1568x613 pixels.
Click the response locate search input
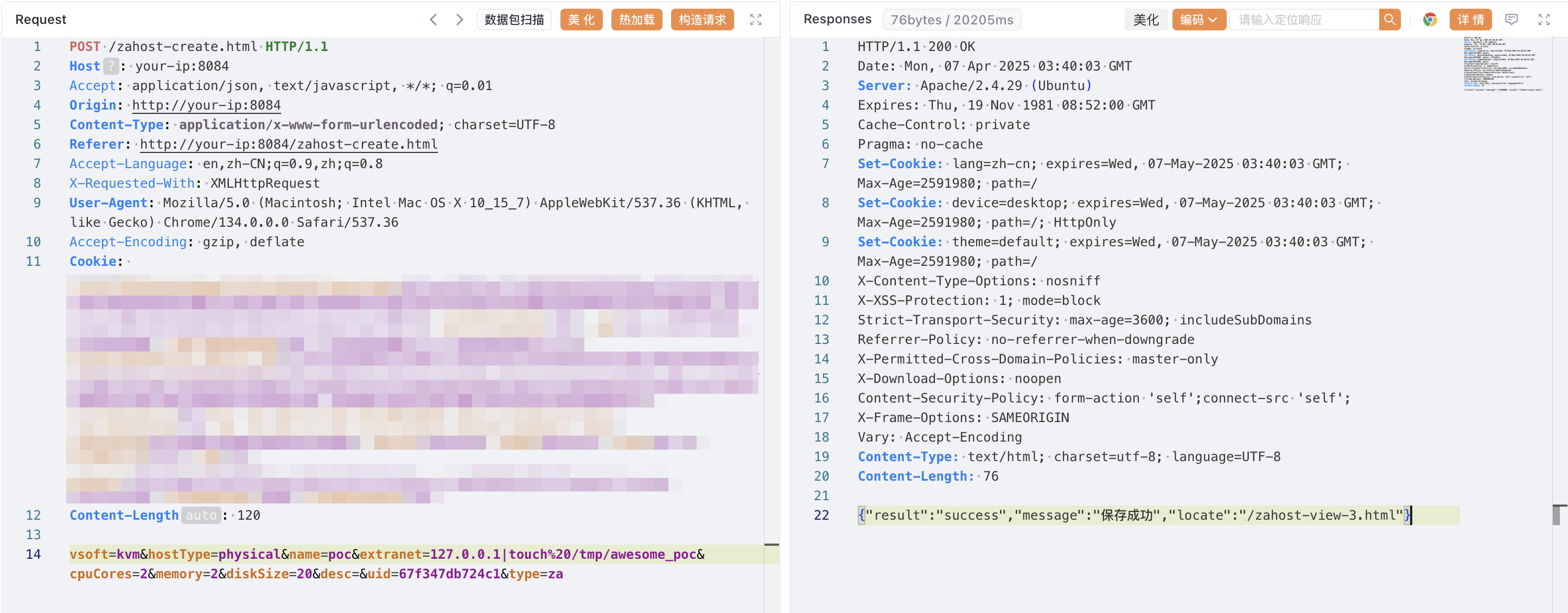click(1304, 20)
